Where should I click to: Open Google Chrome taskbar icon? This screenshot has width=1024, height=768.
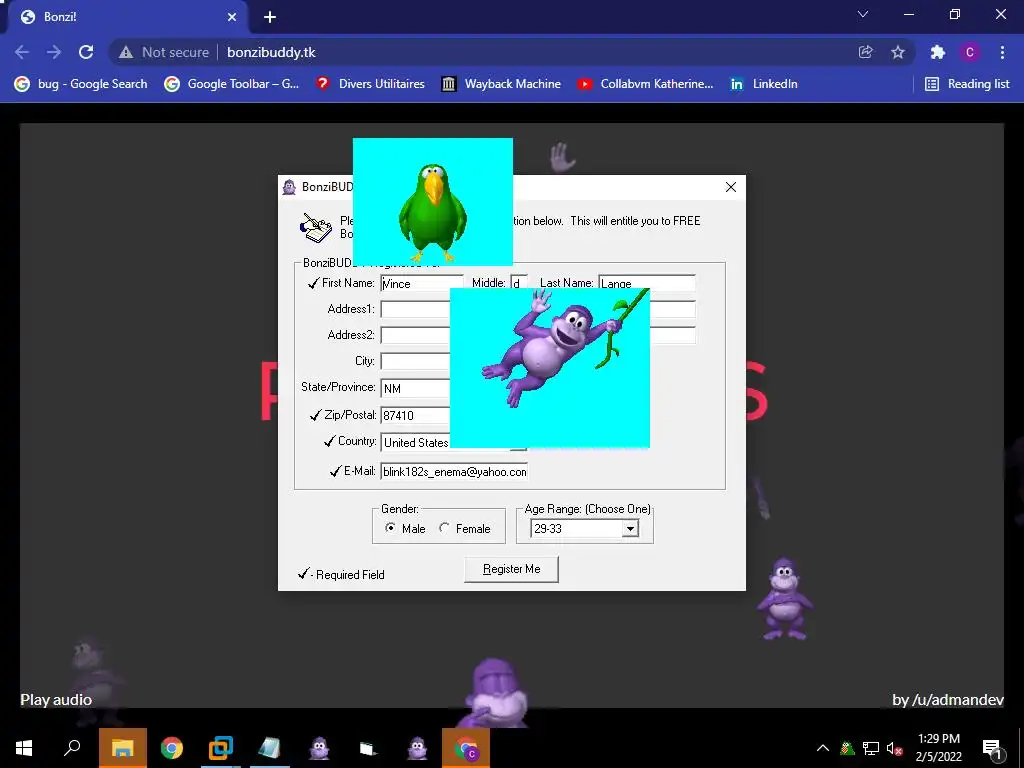[172, 748]
